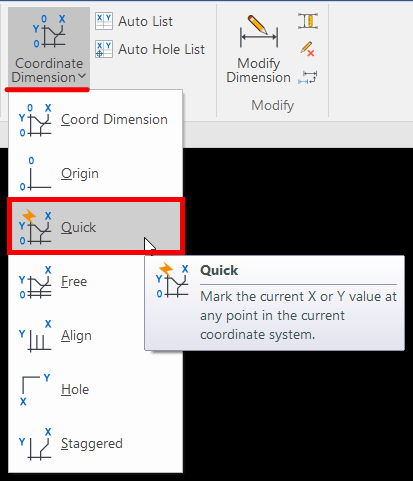Pick the Quick coordinate dimension option

[96, 227]
